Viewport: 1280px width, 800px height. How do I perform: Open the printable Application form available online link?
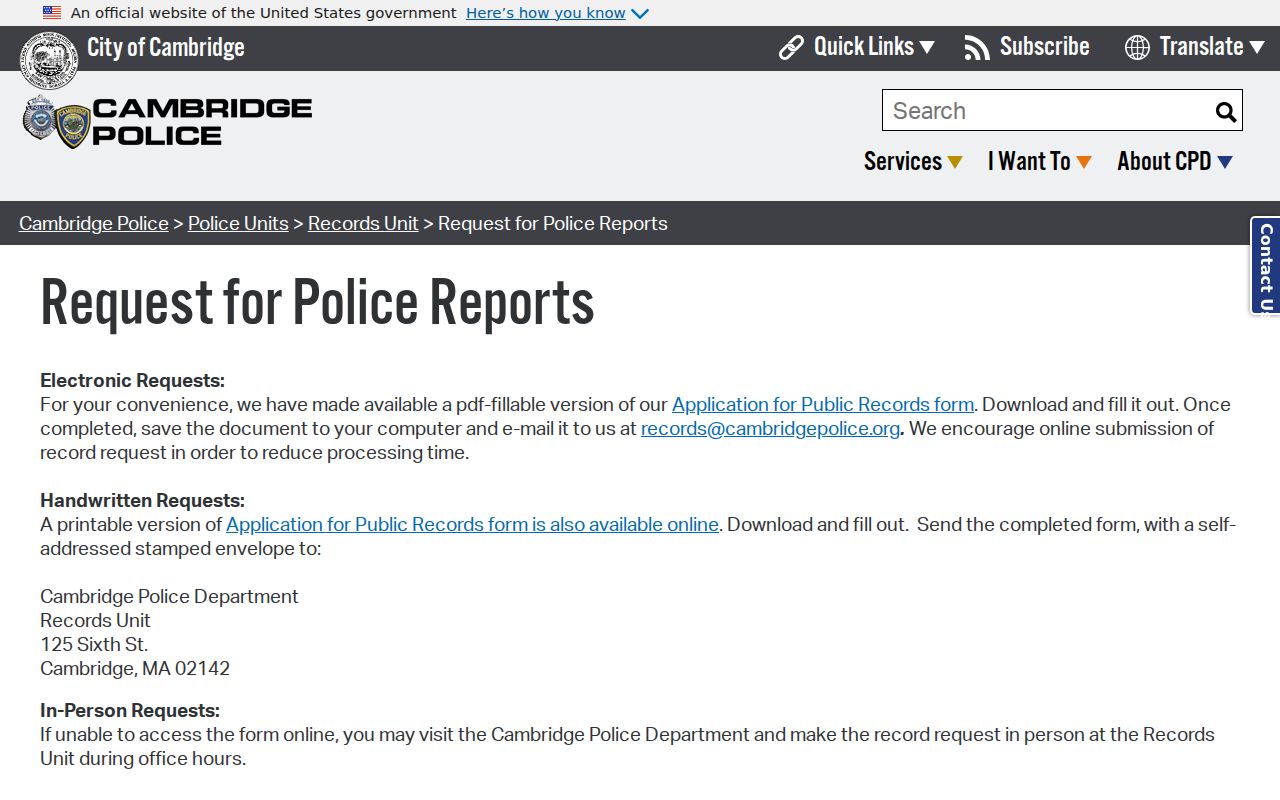point(472,524)
